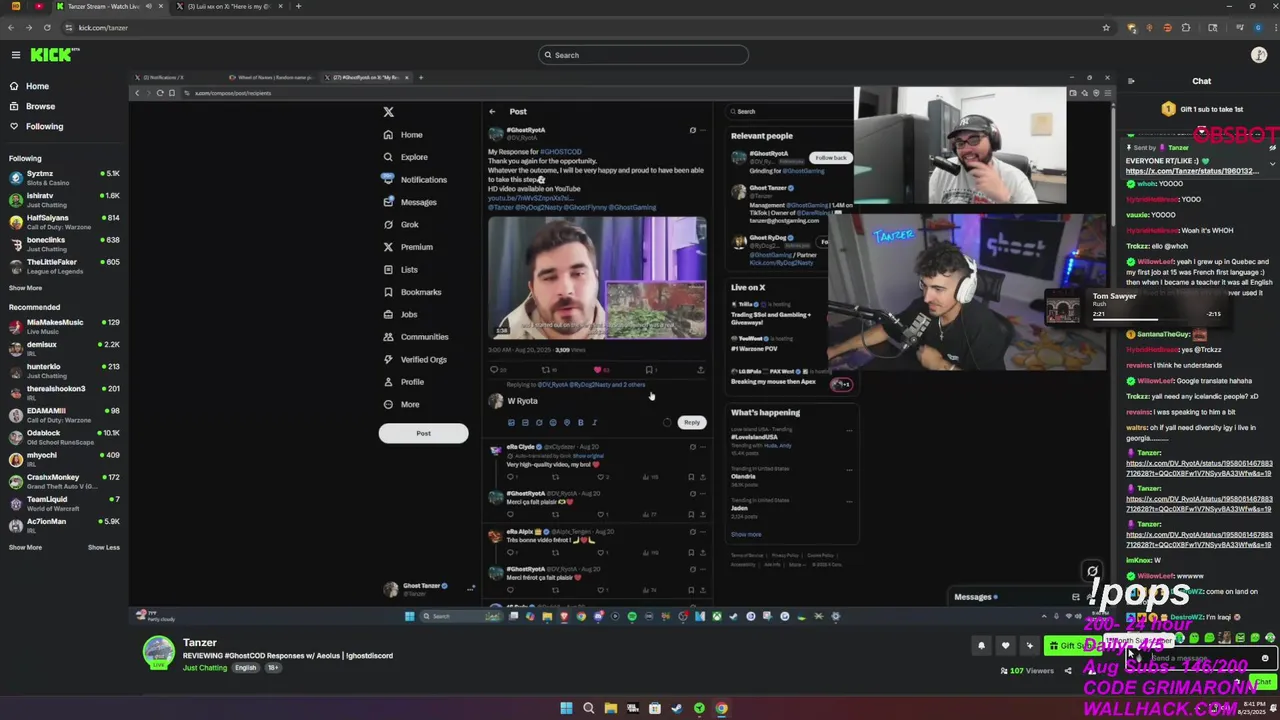1280x720 pixels.
Task: Click the sparkle button beside heart
Action: [x=1029, y=646]
